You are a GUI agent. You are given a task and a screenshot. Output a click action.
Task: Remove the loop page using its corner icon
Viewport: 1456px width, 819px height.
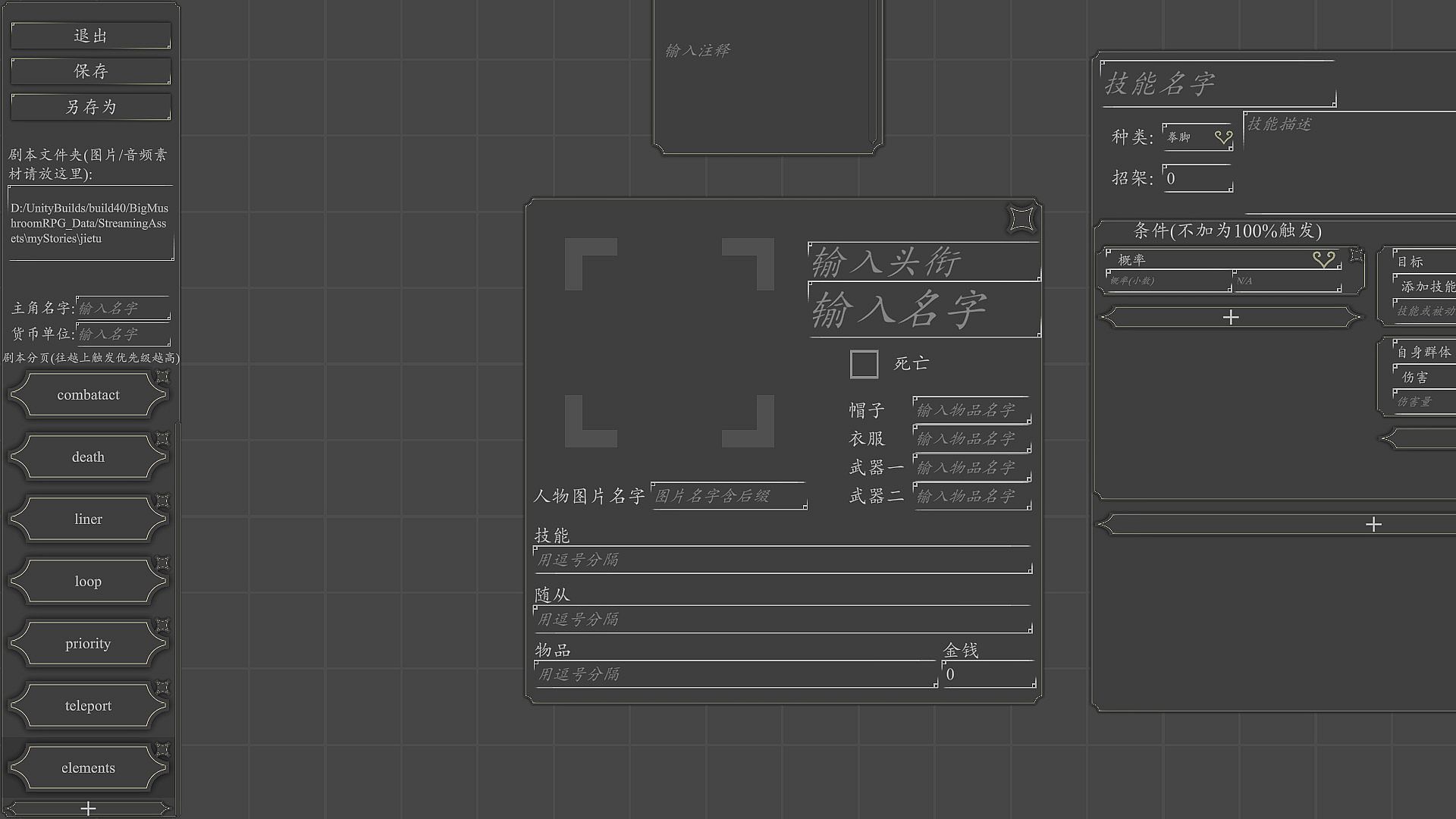pos(162,563)
